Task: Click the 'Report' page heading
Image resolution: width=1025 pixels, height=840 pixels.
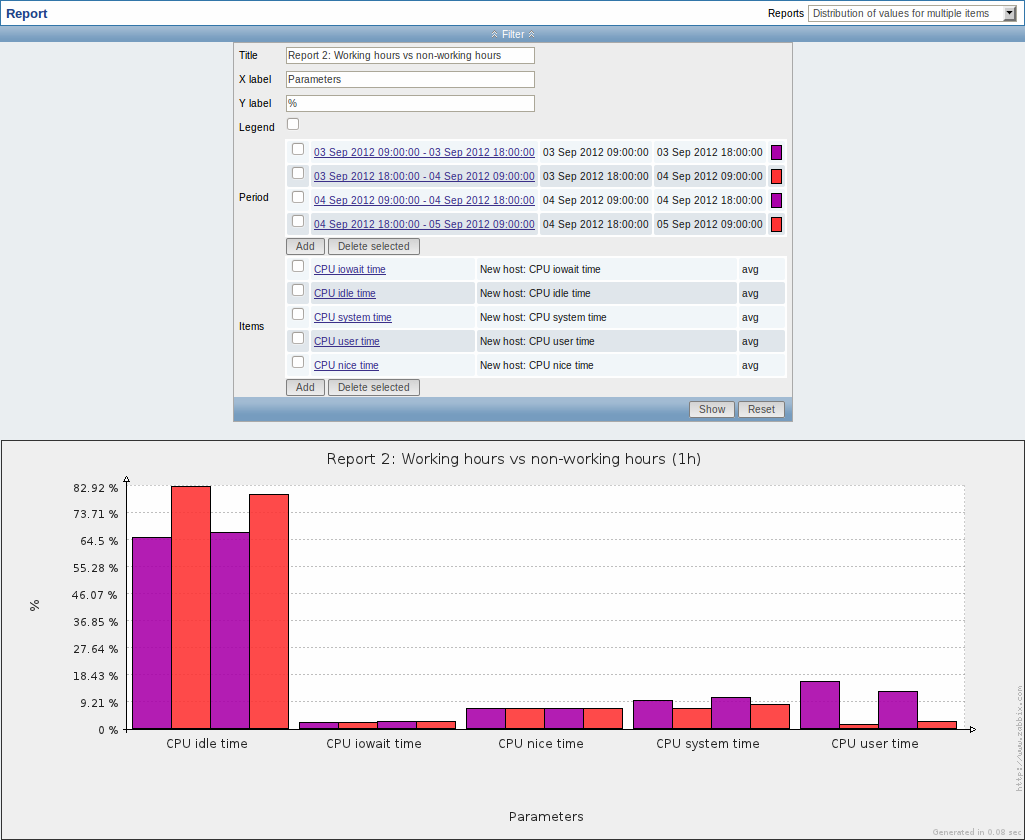Action: click(27, 14)
